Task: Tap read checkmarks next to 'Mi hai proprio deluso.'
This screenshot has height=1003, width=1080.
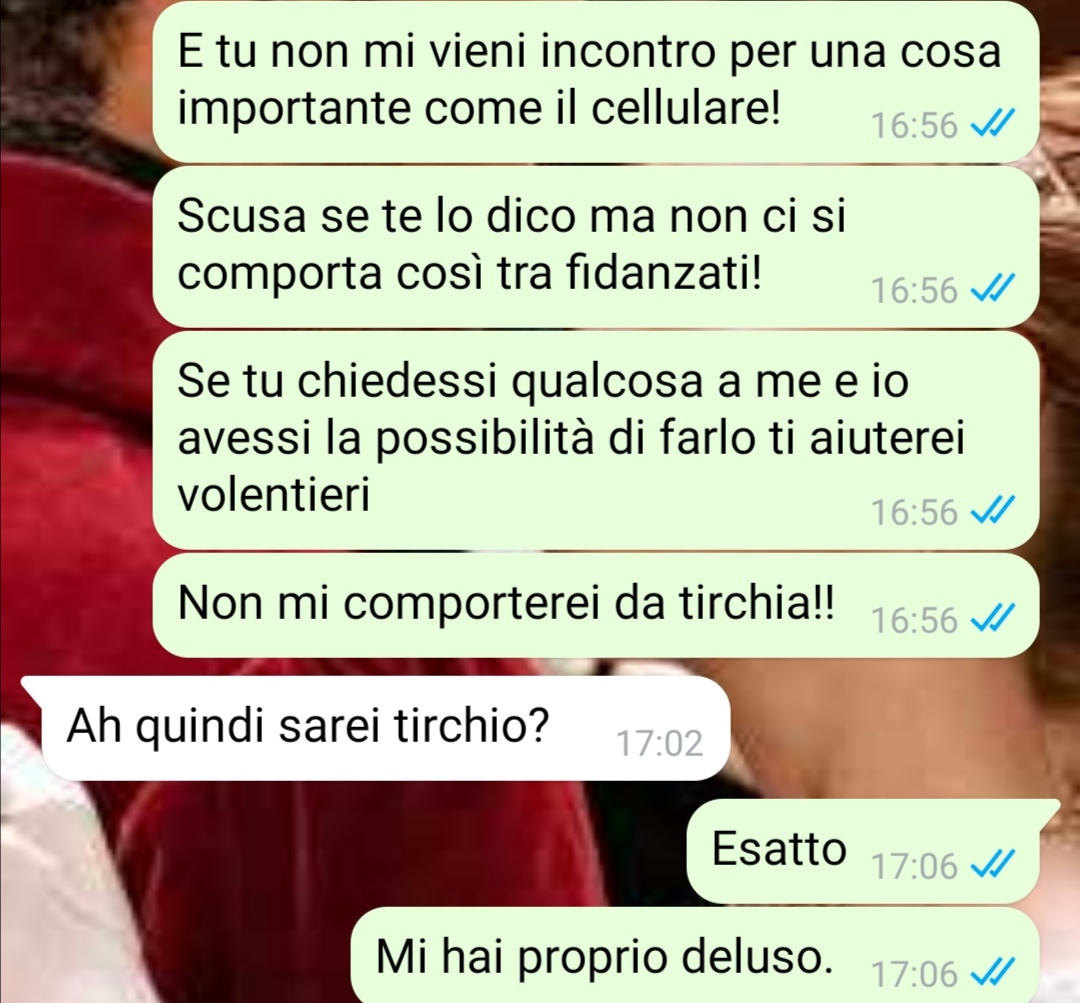Action: (992, 973)
